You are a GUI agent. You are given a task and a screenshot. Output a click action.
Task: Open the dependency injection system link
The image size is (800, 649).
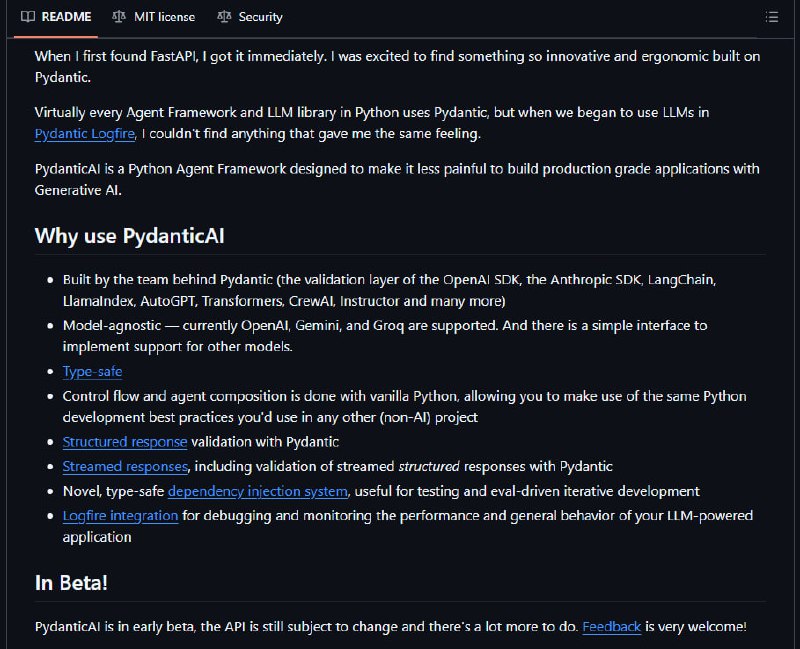(258, 491)
